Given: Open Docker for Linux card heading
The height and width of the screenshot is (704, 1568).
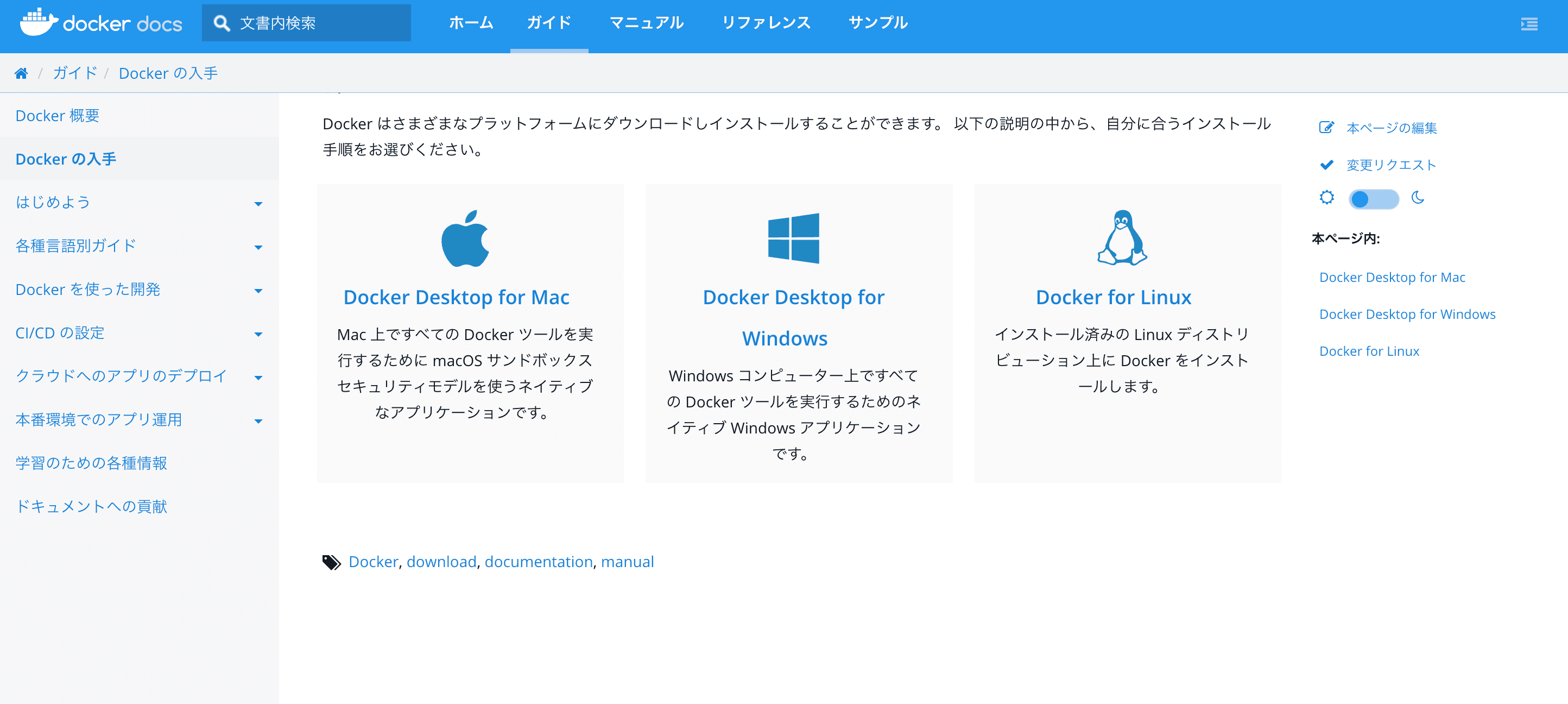Looking at the screenshot, I should point(1114,297).
